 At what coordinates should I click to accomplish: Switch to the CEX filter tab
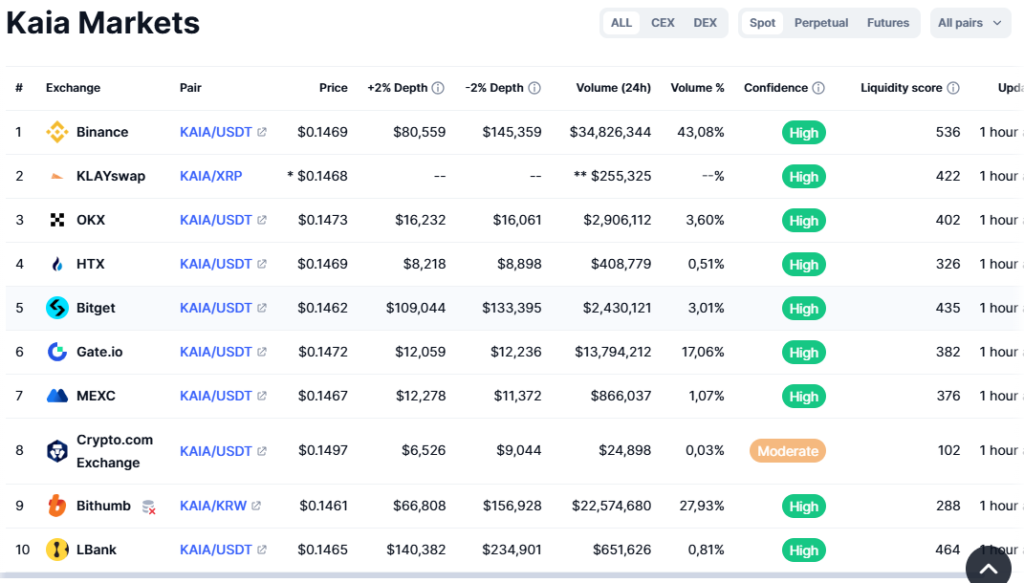pyautogui.click(x=662, y=23)
